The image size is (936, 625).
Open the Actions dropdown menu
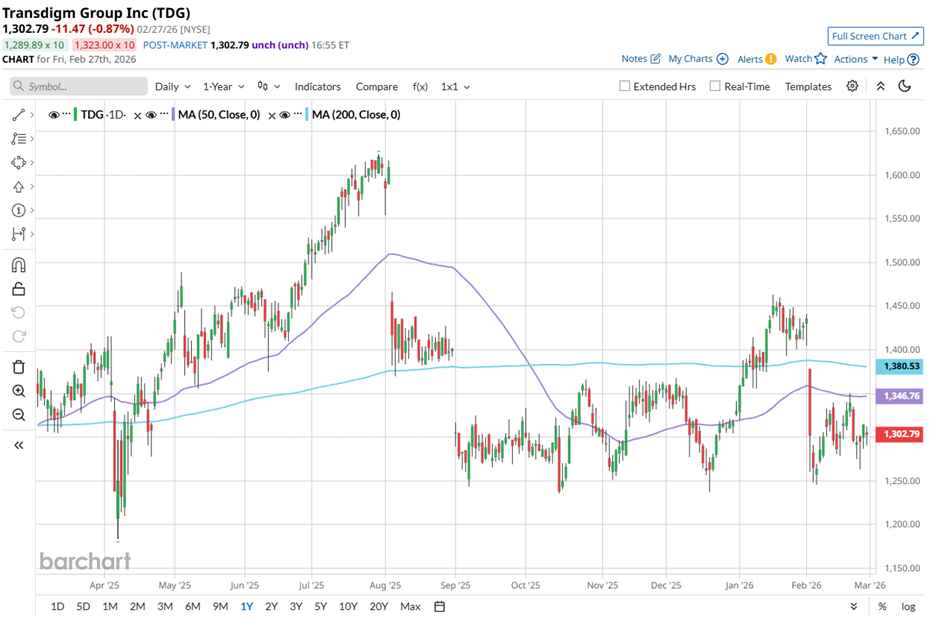coord(855,59)
